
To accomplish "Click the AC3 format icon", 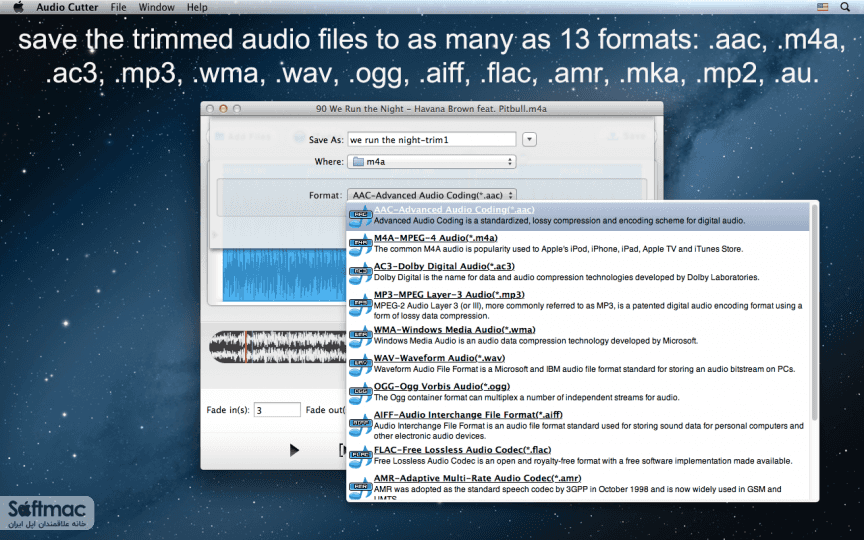I will [x=360, y=272].
